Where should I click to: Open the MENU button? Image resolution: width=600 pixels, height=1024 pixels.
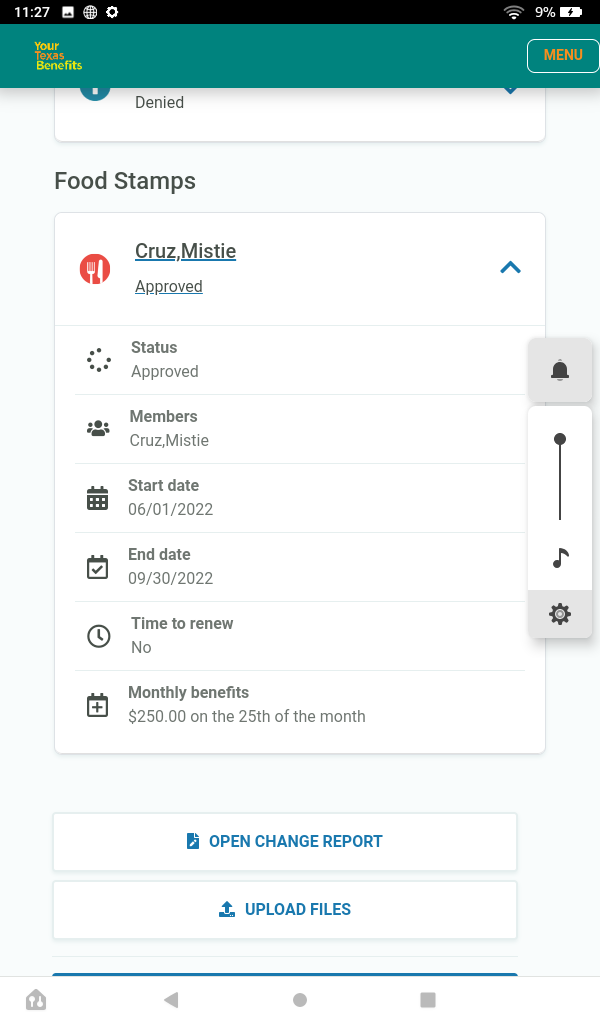[x=563, y=56]
